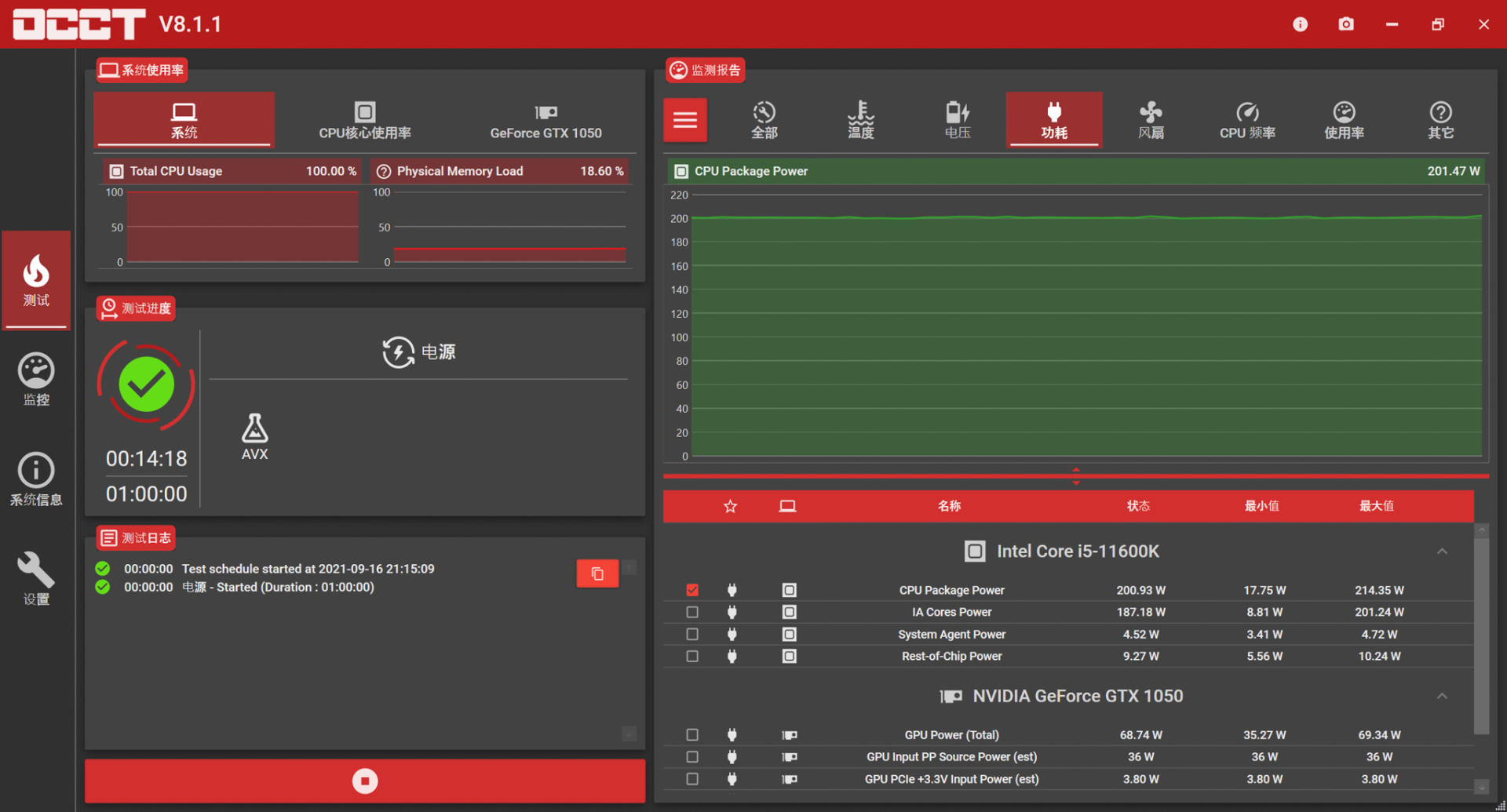This screenshot has width=1507, height=812.
Task: Click the plug icon in IA Cores Power row
Action: click(x=732, y=612)
